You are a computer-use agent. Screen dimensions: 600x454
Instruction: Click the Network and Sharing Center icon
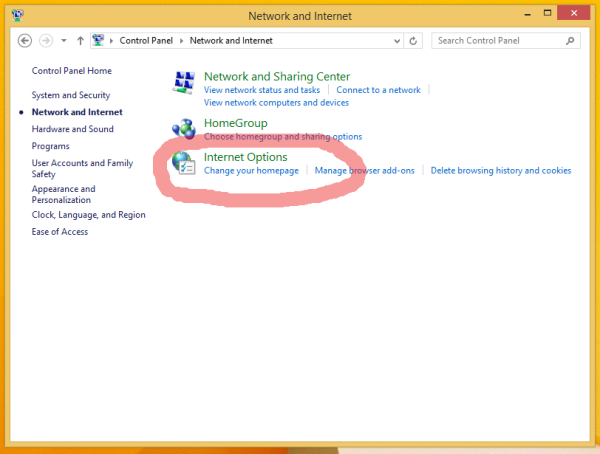(x=184, y=83)
